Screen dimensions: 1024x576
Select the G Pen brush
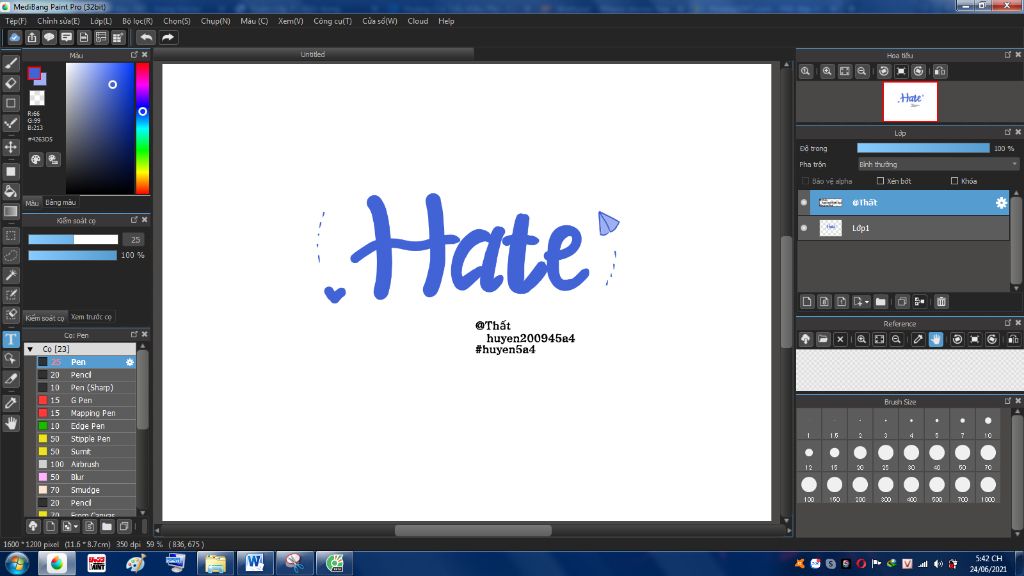86,400
